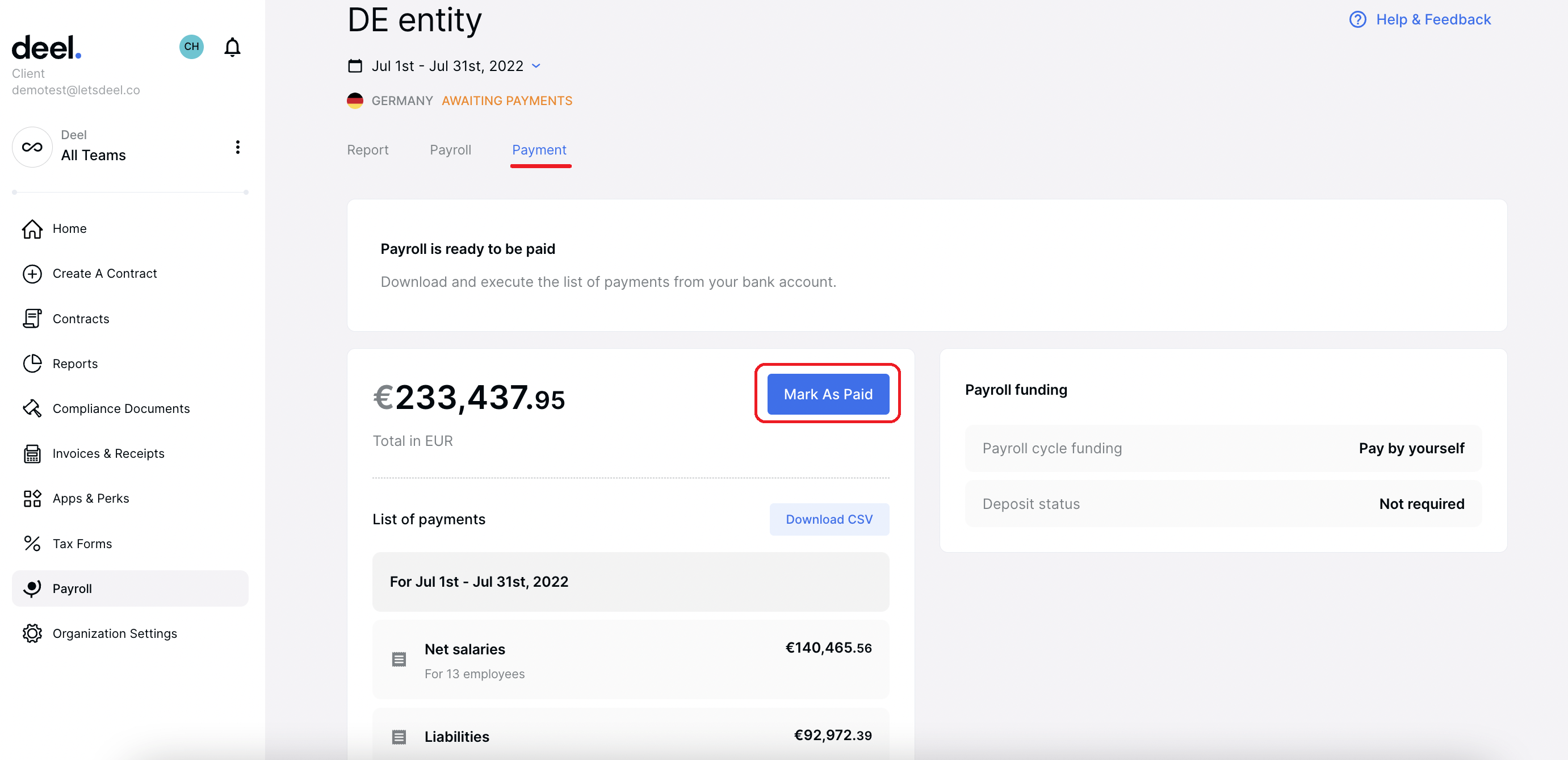
Task: Switch to the Report tab
Action: [x=367, y=150]
